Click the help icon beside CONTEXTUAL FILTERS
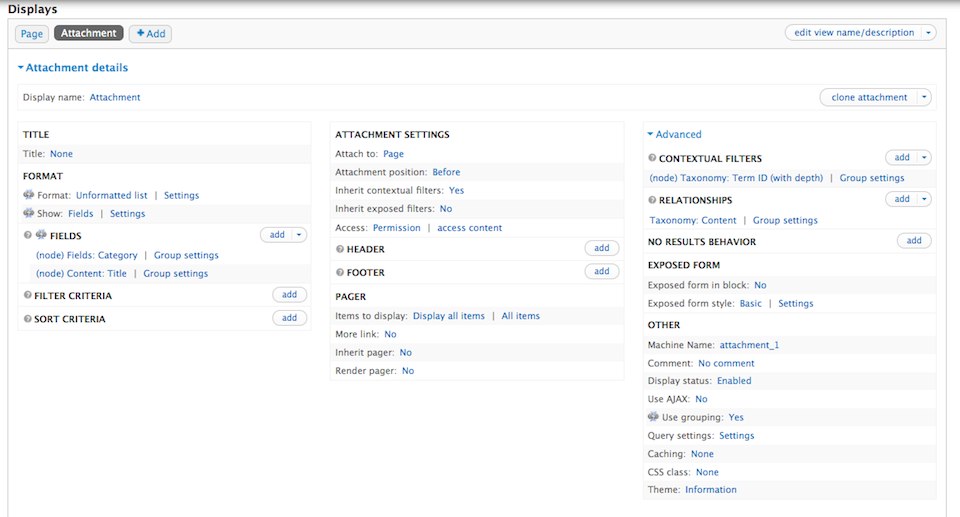The height and width of the screenshot is (517, 960). pos(652,158)
